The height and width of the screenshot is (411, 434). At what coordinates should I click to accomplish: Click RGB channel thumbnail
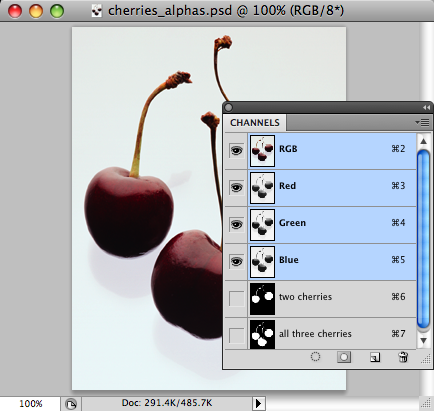[x=262, y=151]
